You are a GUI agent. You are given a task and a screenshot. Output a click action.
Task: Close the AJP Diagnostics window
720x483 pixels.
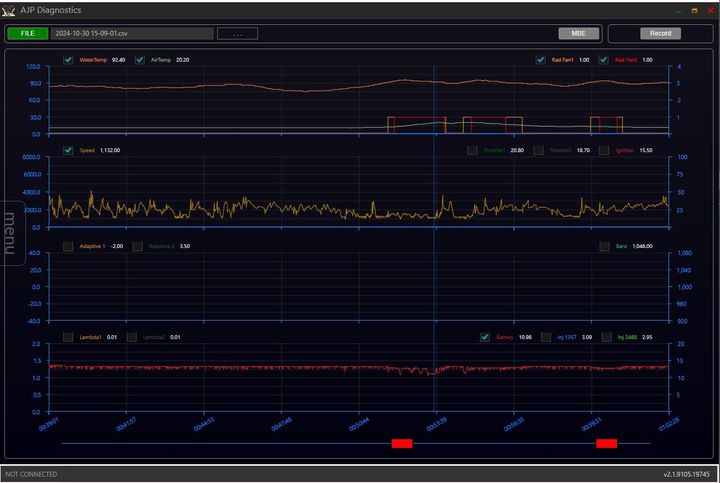711,10
